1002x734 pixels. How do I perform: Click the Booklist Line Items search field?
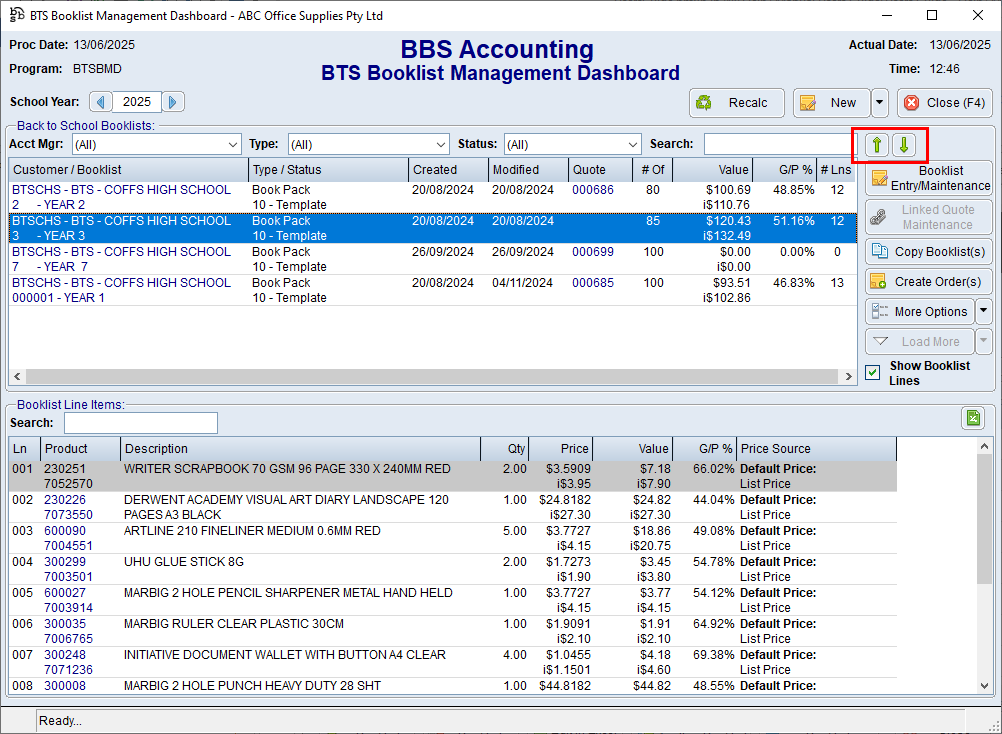coord(141,423)
